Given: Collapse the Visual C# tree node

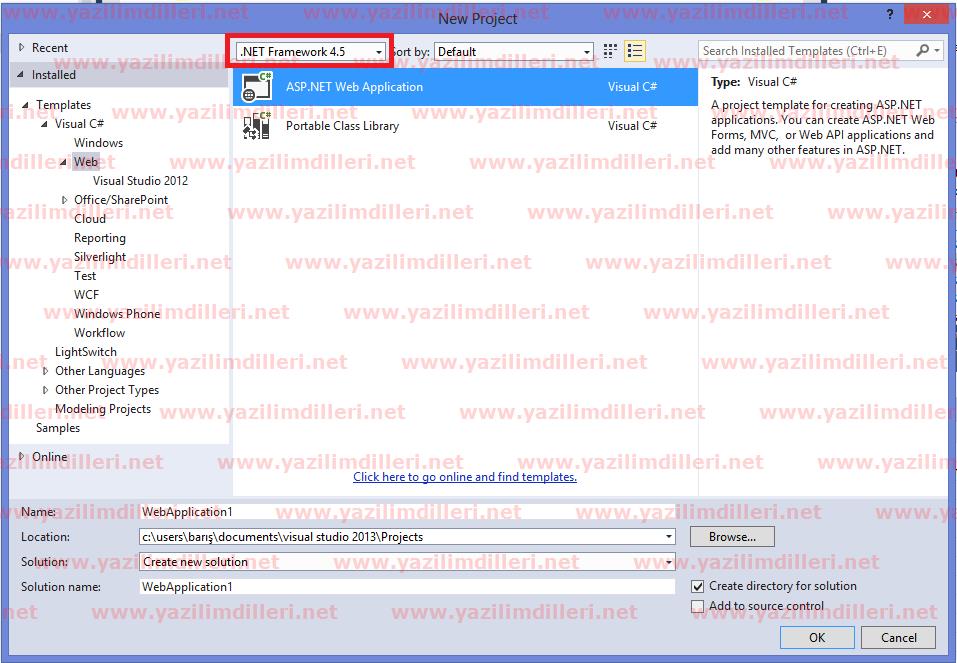Looking at the screenshot, I should click(x=45, y=124).
